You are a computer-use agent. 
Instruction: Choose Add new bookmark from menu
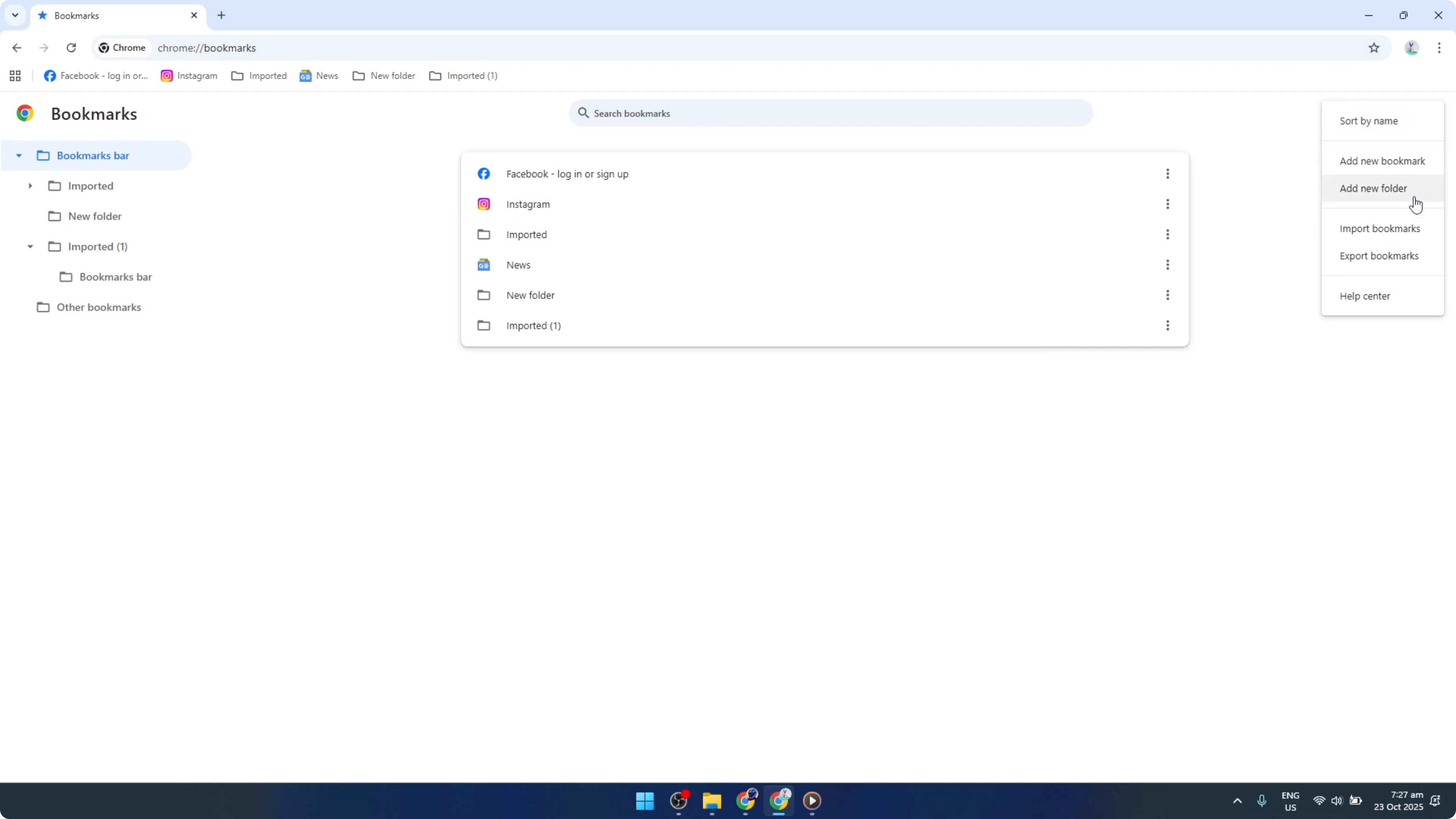[x=1382, y=161]
